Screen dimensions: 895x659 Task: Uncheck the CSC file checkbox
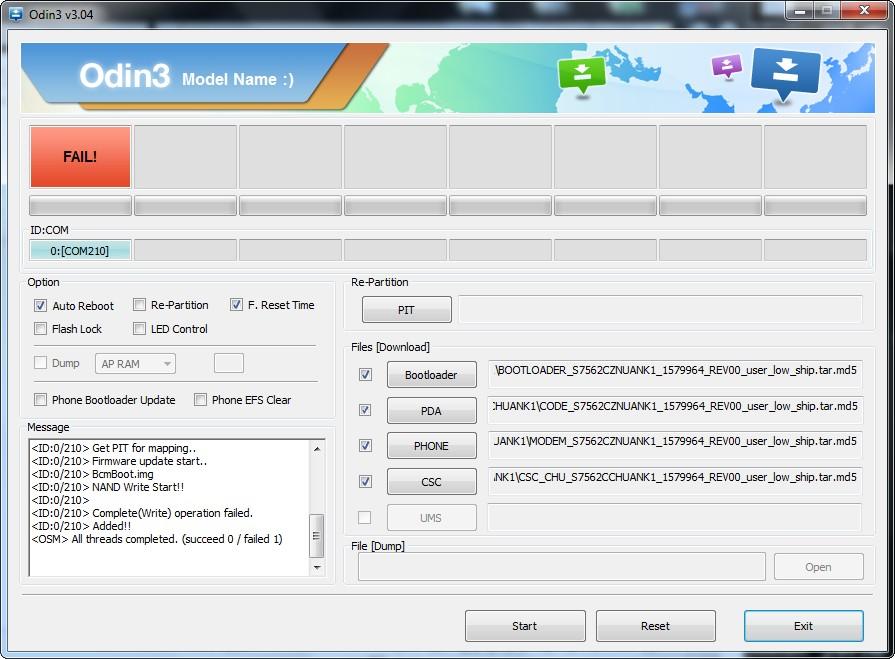tap(365, 482)
